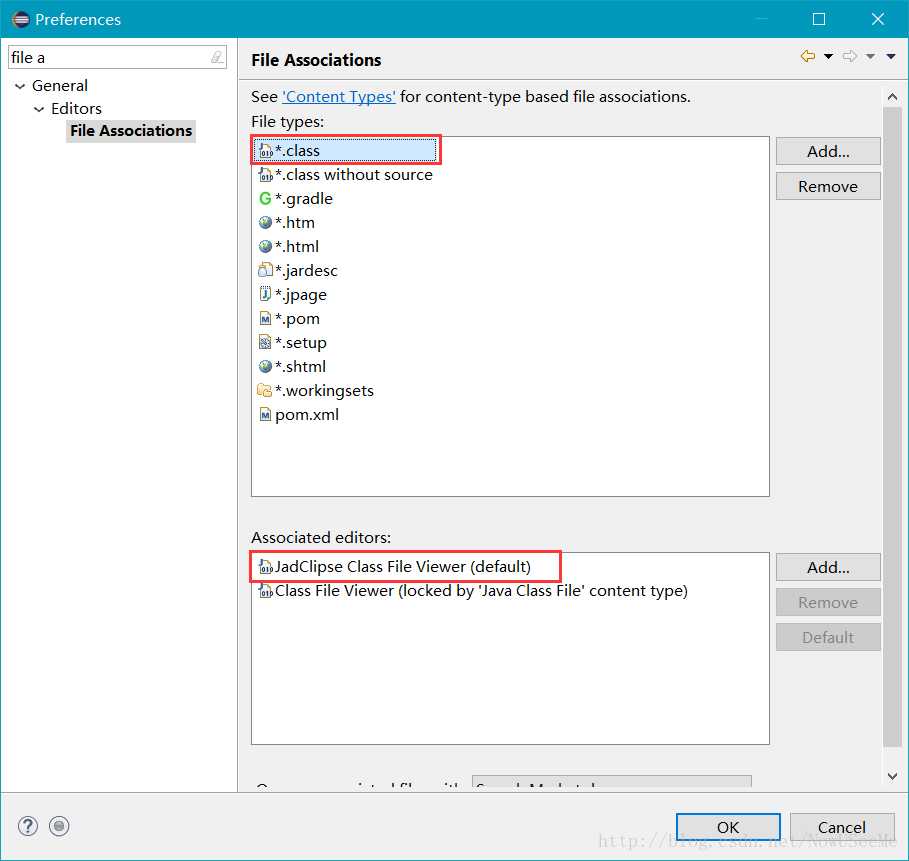Select the *.jpage file type
The height and width of the screenshot is (861, 909).
click(x=293, y=295)
